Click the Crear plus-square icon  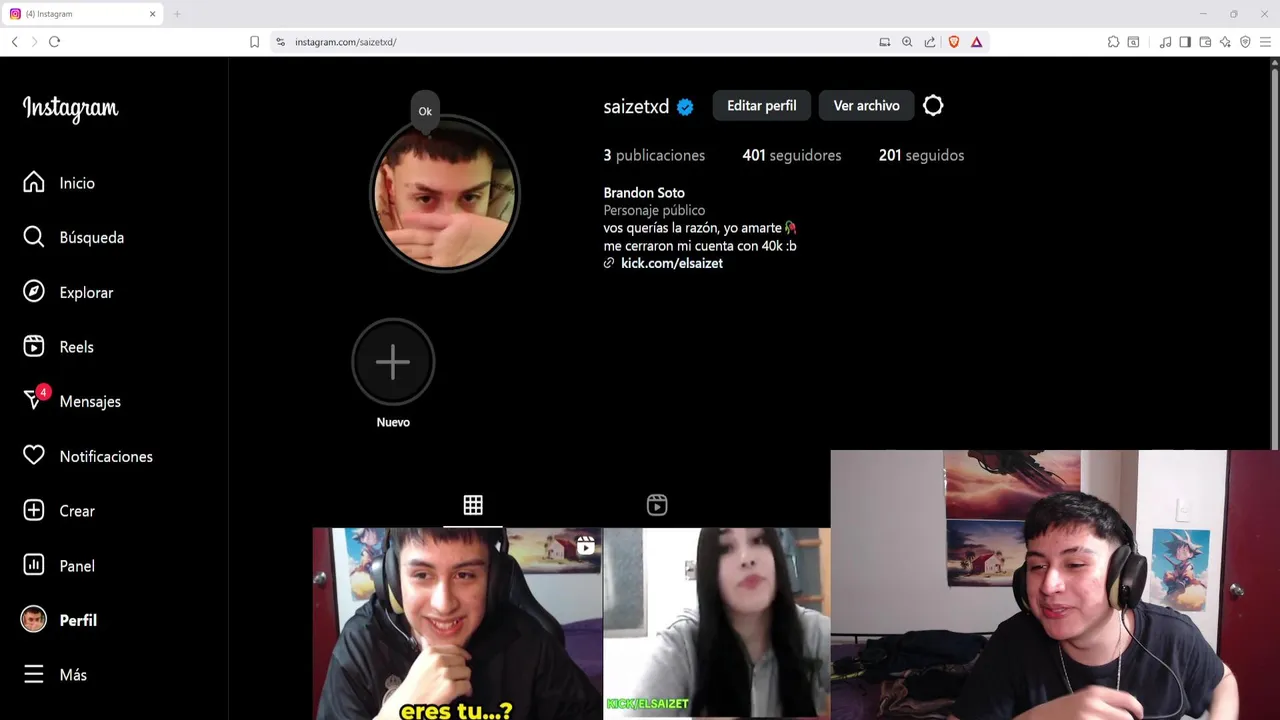(x=34, y=510)
